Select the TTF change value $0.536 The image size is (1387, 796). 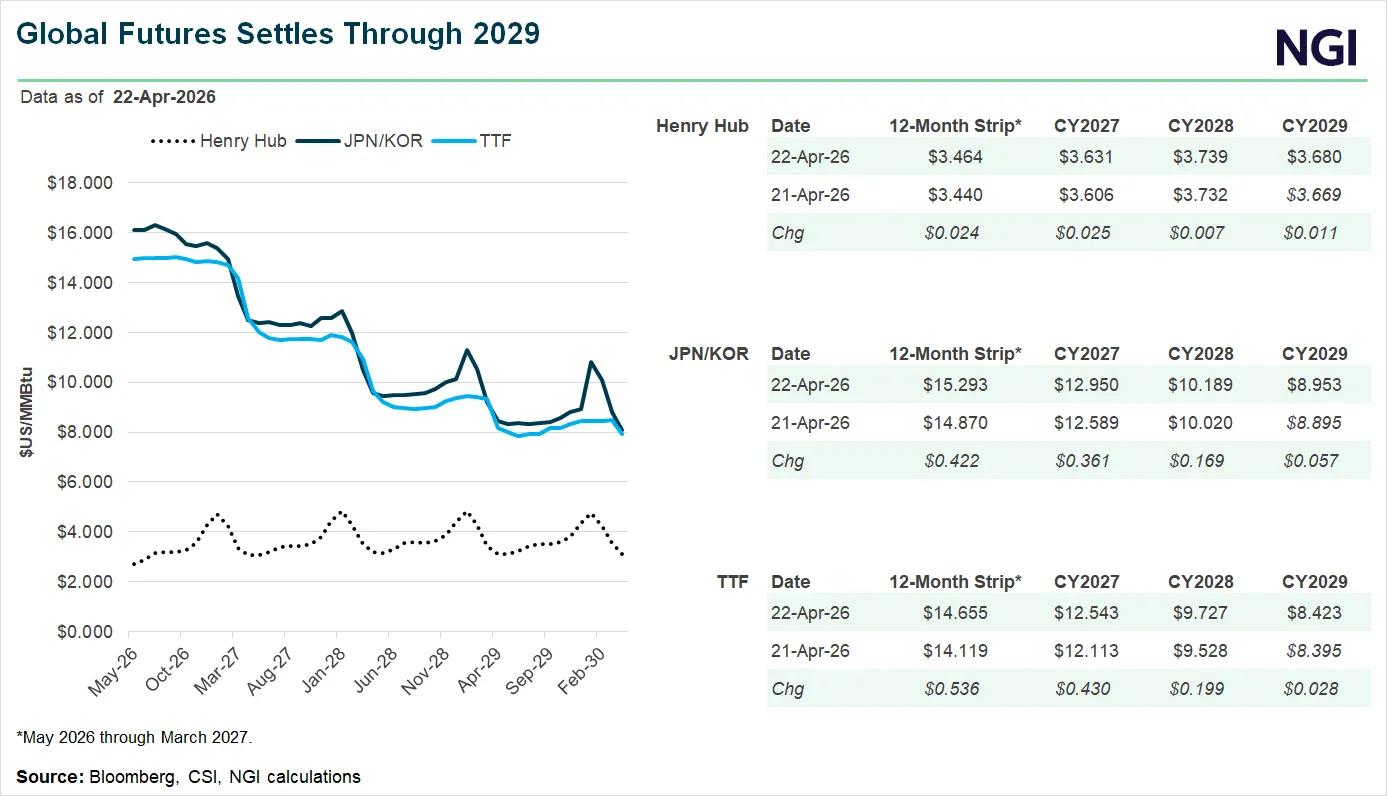[955, 689]
